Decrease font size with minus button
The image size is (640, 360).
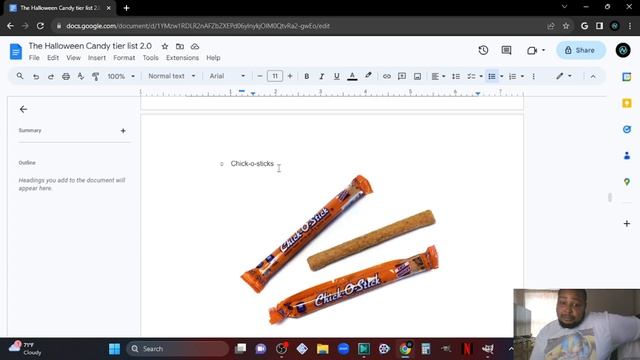pos(260,76)
